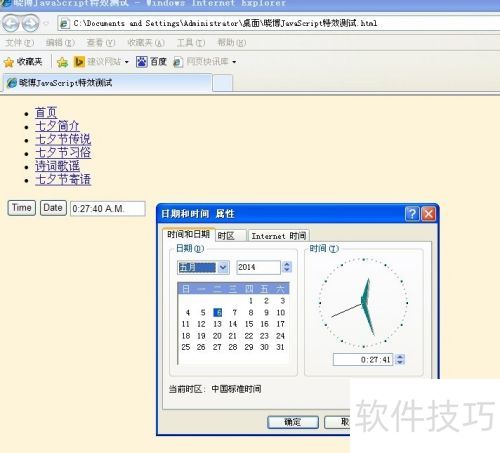Select calendar day 31
This screenshot has height=453, width=500.
tap(281, 347)
